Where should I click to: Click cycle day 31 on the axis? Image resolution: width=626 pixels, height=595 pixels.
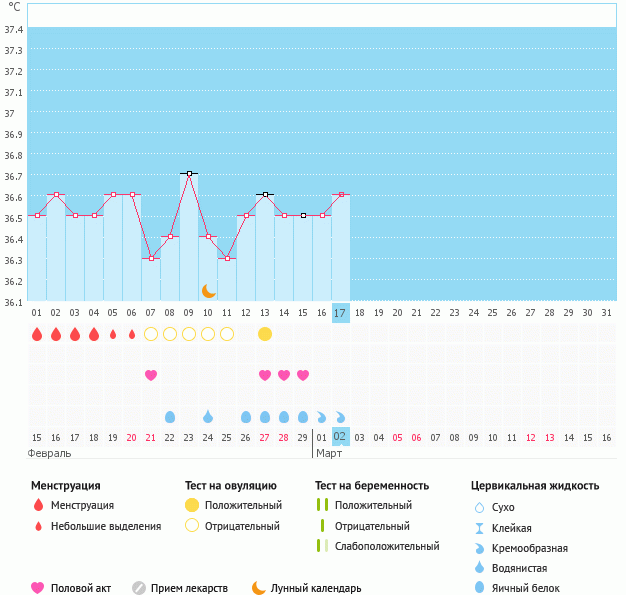point(607,313)
